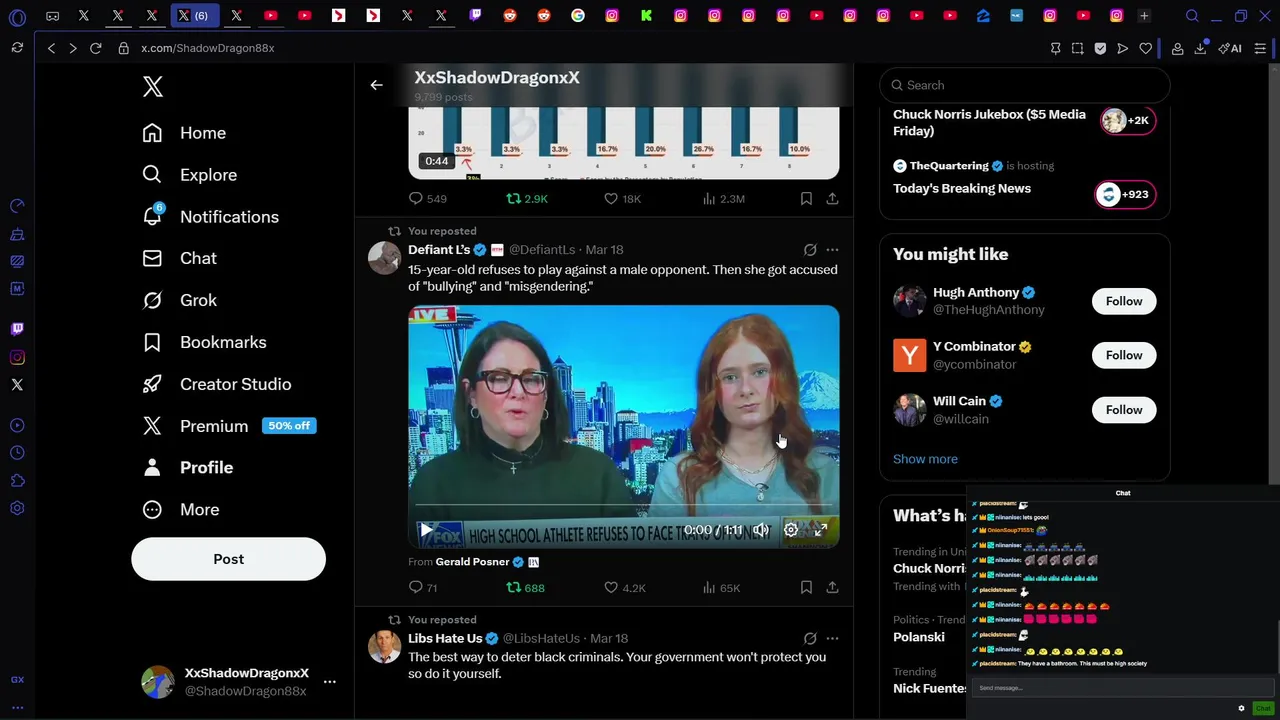Like the post with 18K likes
The image size is (1280, 720).
622,199
